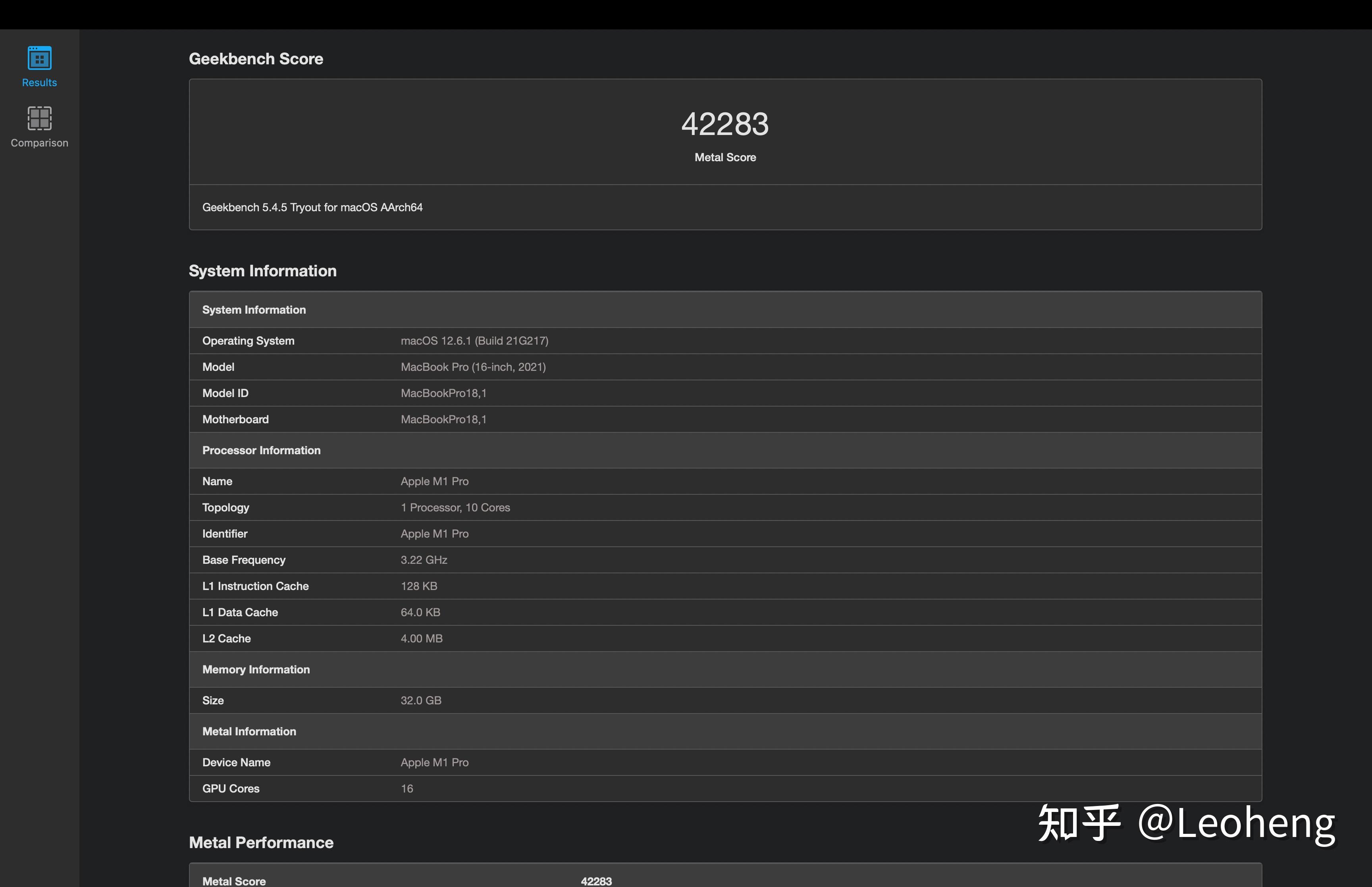This screenshot has height=887, width=1372.
Task: Click the GPU Cores value 16
Action: tap(407, 789)
